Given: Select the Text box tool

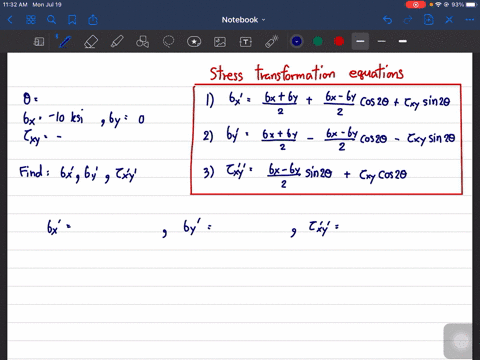Looking at the screenshot, I should click(246, 42).
